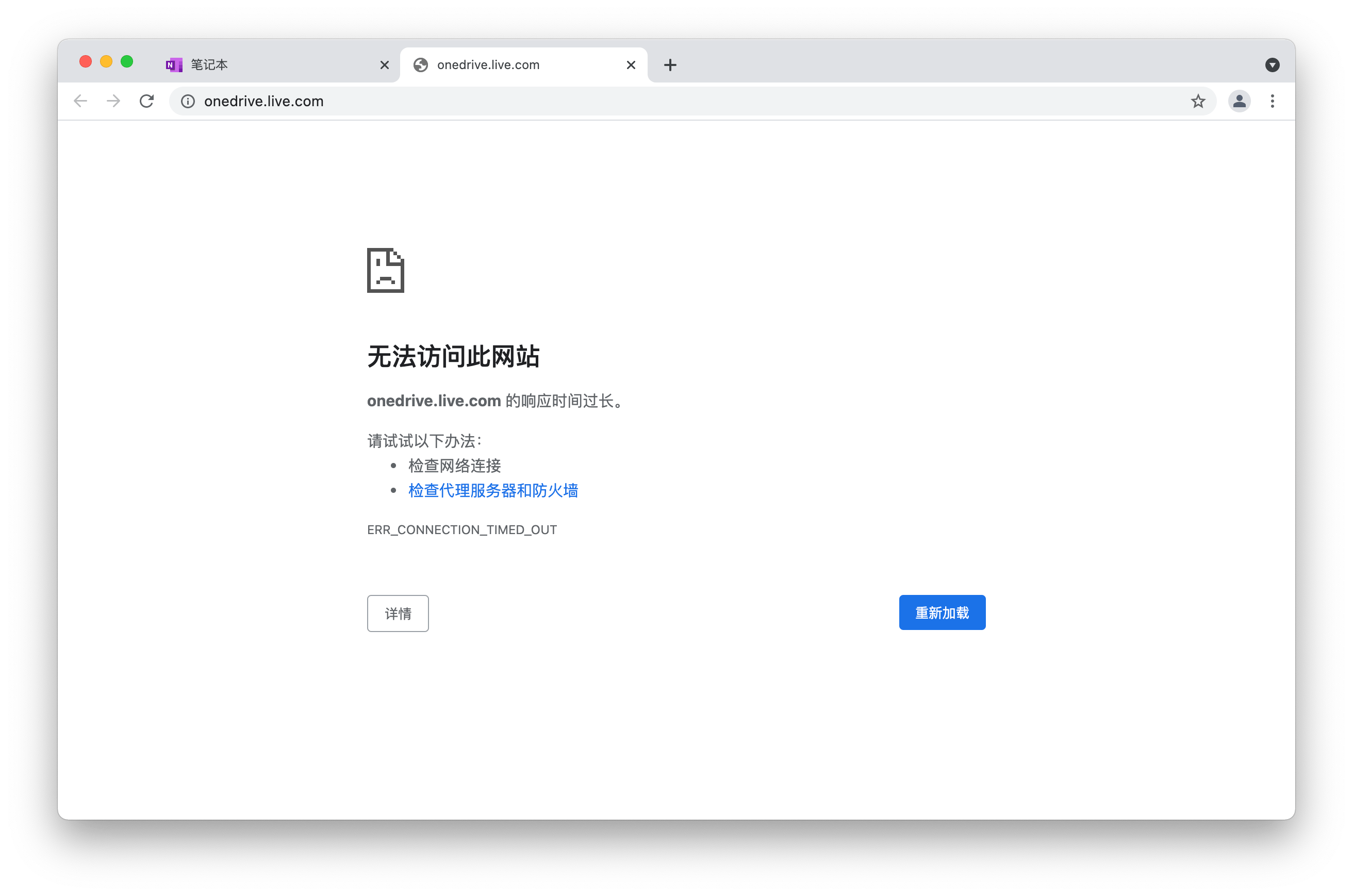Open the downloads chevron at top right

point(1272,64)
